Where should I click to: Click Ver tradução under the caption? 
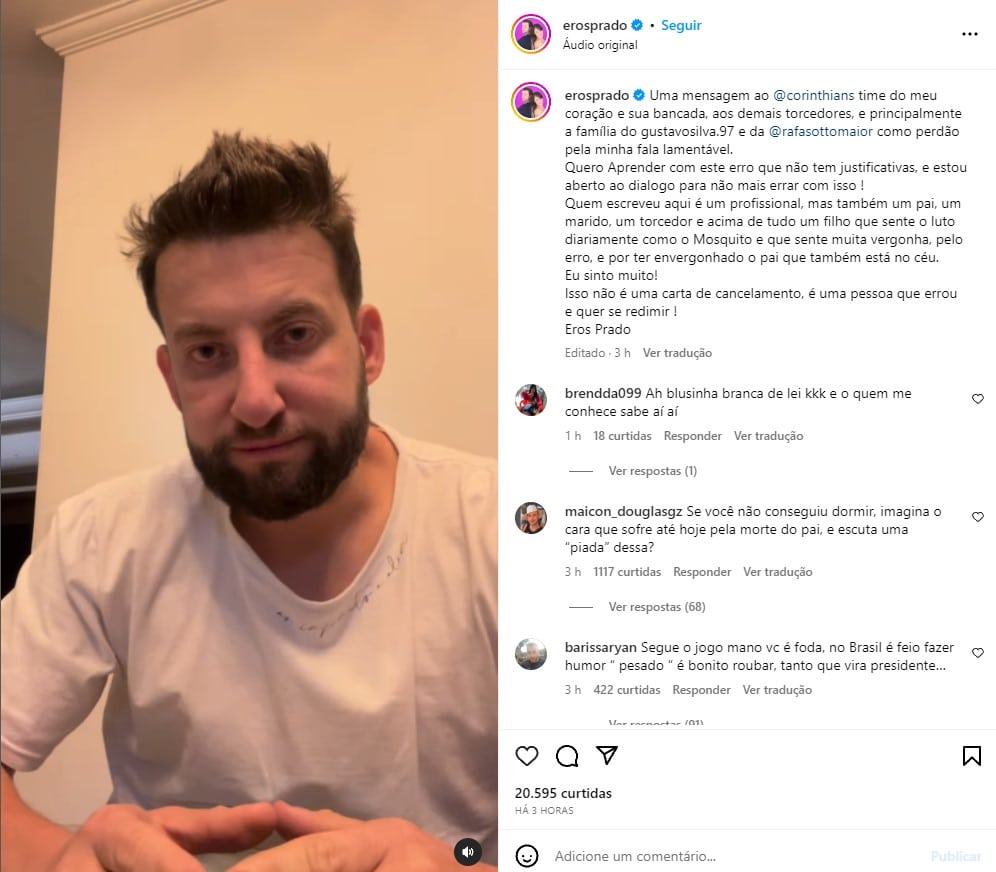coord(677,353)
